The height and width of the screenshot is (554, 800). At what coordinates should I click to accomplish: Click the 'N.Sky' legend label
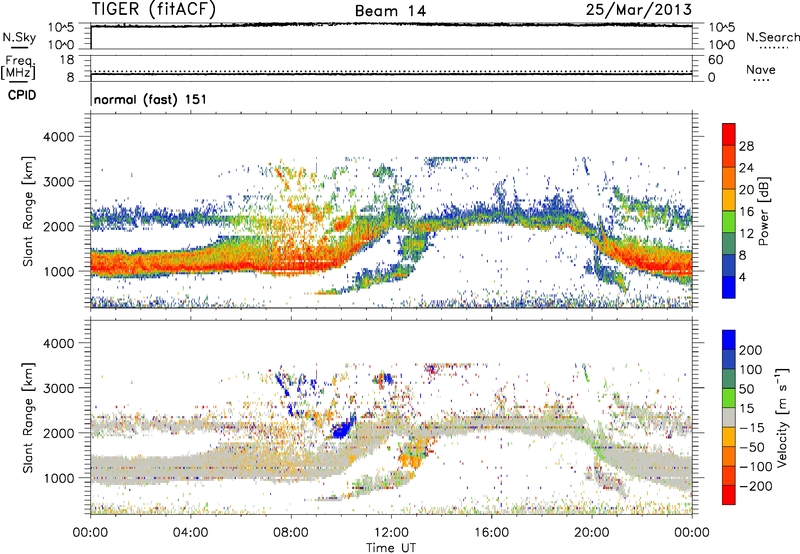tap(19, 37)
